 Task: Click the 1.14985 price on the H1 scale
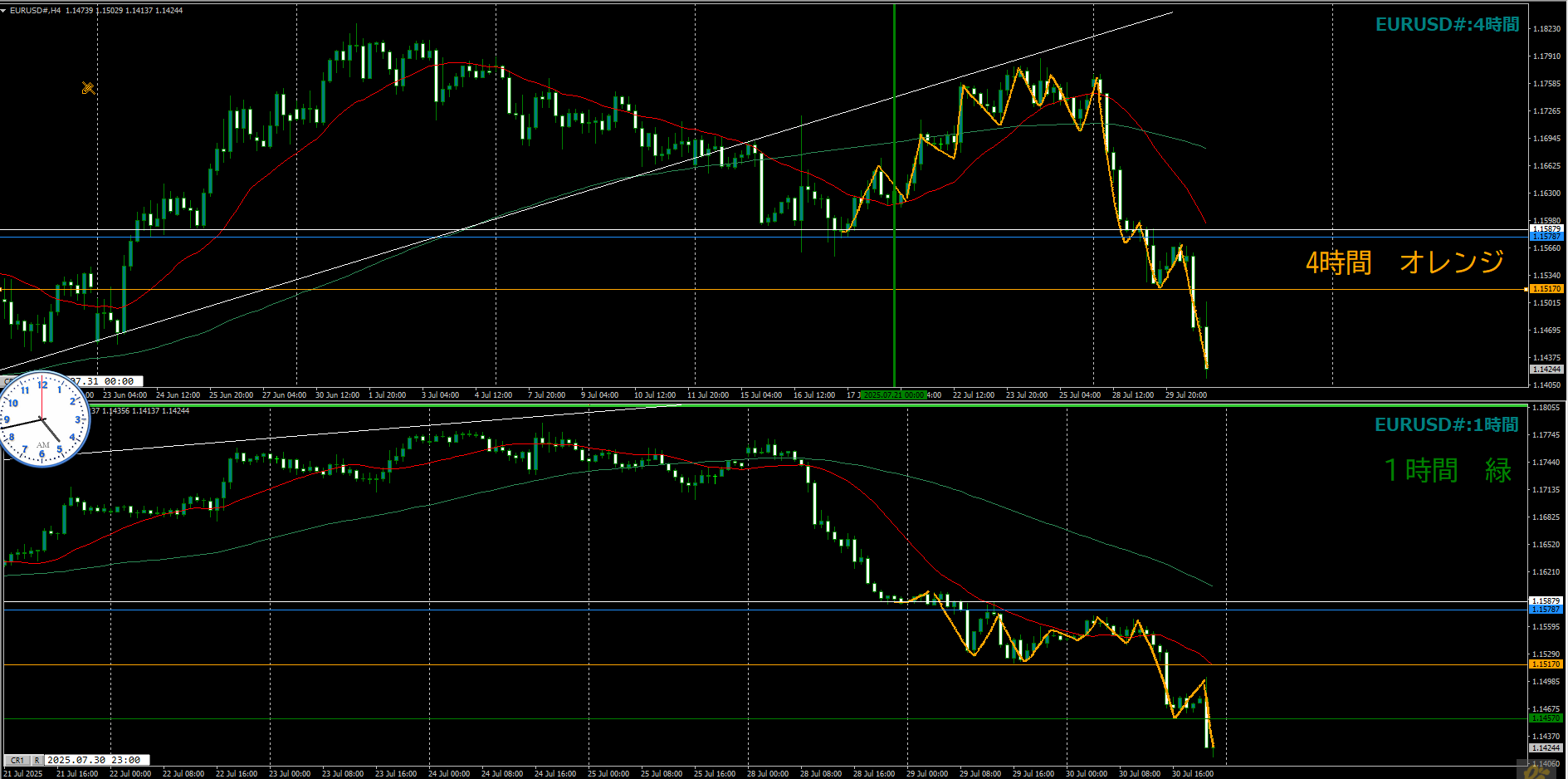click(x=1546, y=682)
